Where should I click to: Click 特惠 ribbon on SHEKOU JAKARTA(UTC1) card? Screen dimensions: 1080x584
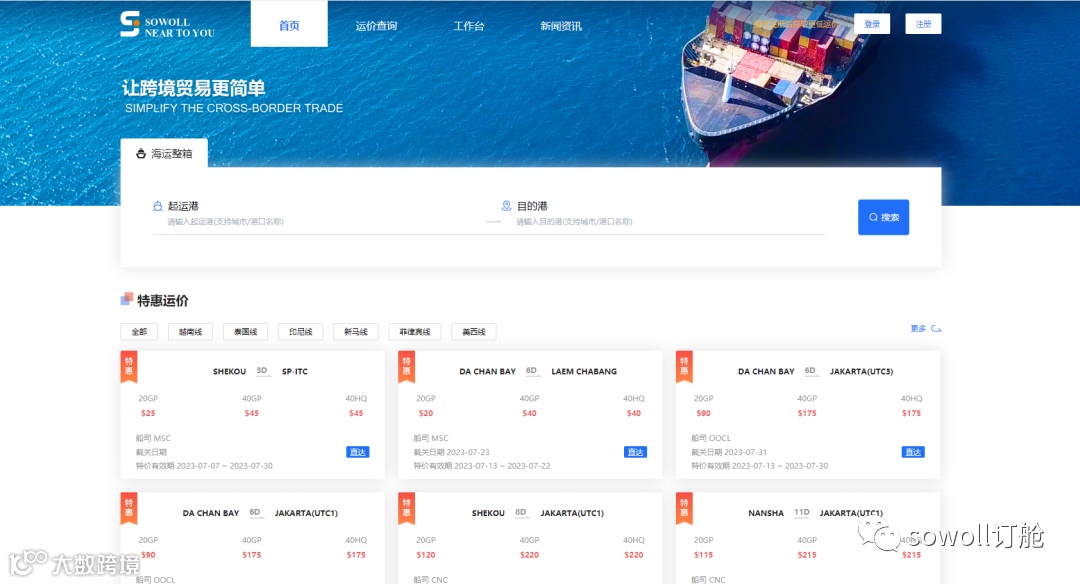click(x=406, y=508)
